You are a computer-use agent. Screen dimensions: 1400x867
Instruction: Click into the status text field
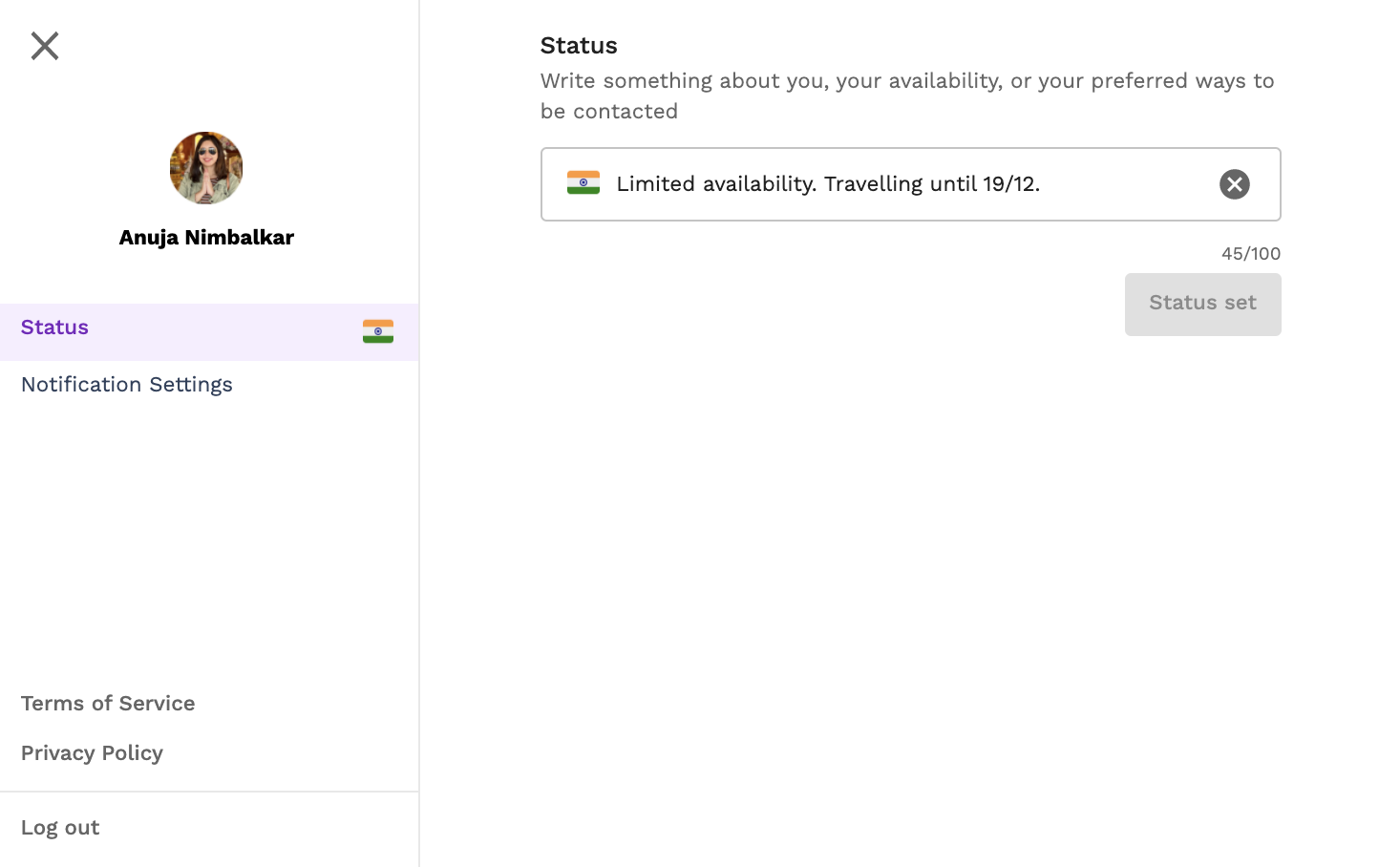(910, 184)
